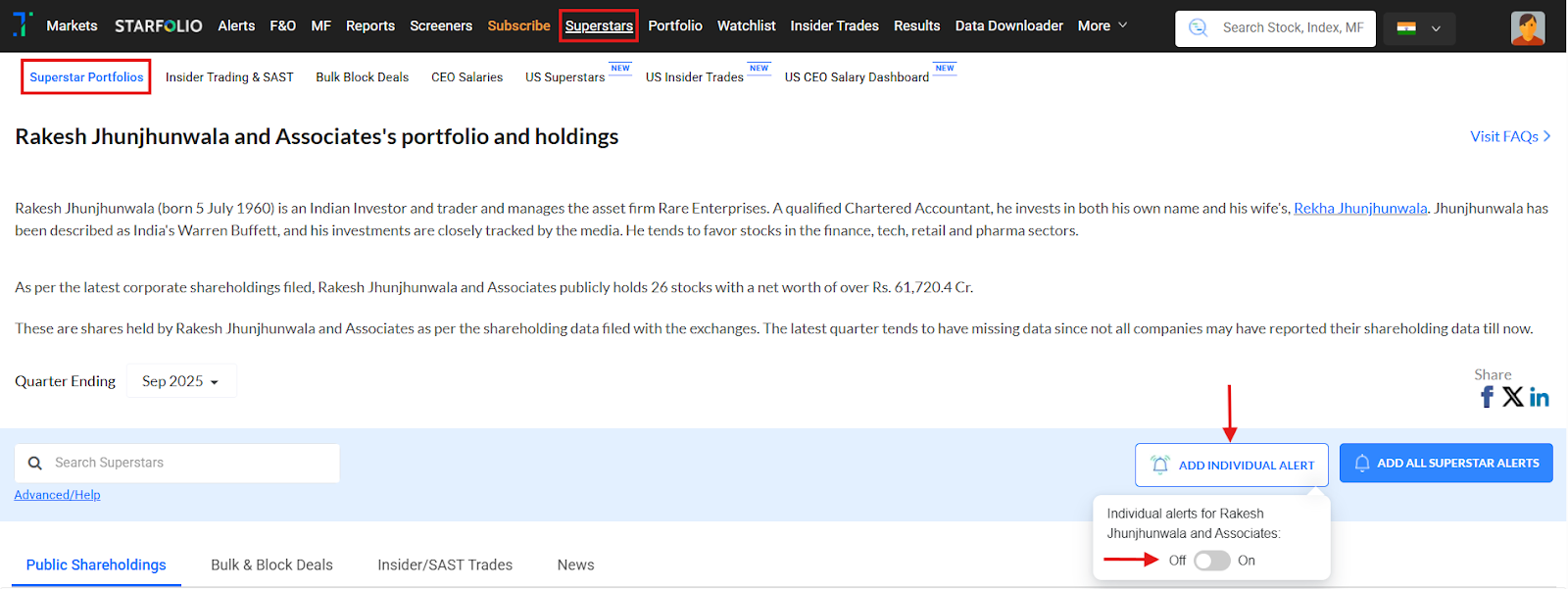
Task: Open the Insider/SAST Trades tab
Action: click(445, 565)
